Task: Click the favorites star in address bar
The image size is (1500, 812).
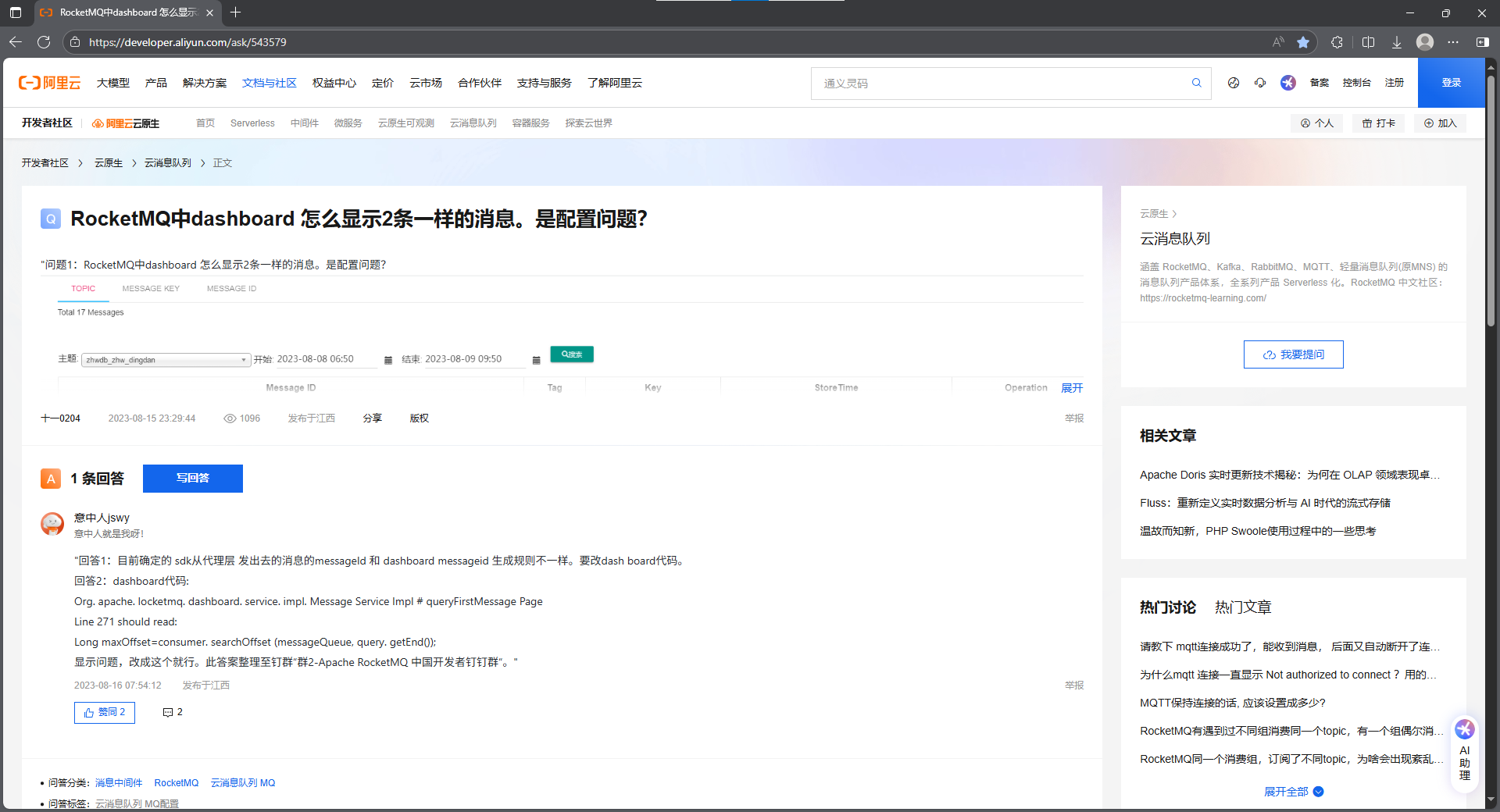Action: click(1303, 42)
